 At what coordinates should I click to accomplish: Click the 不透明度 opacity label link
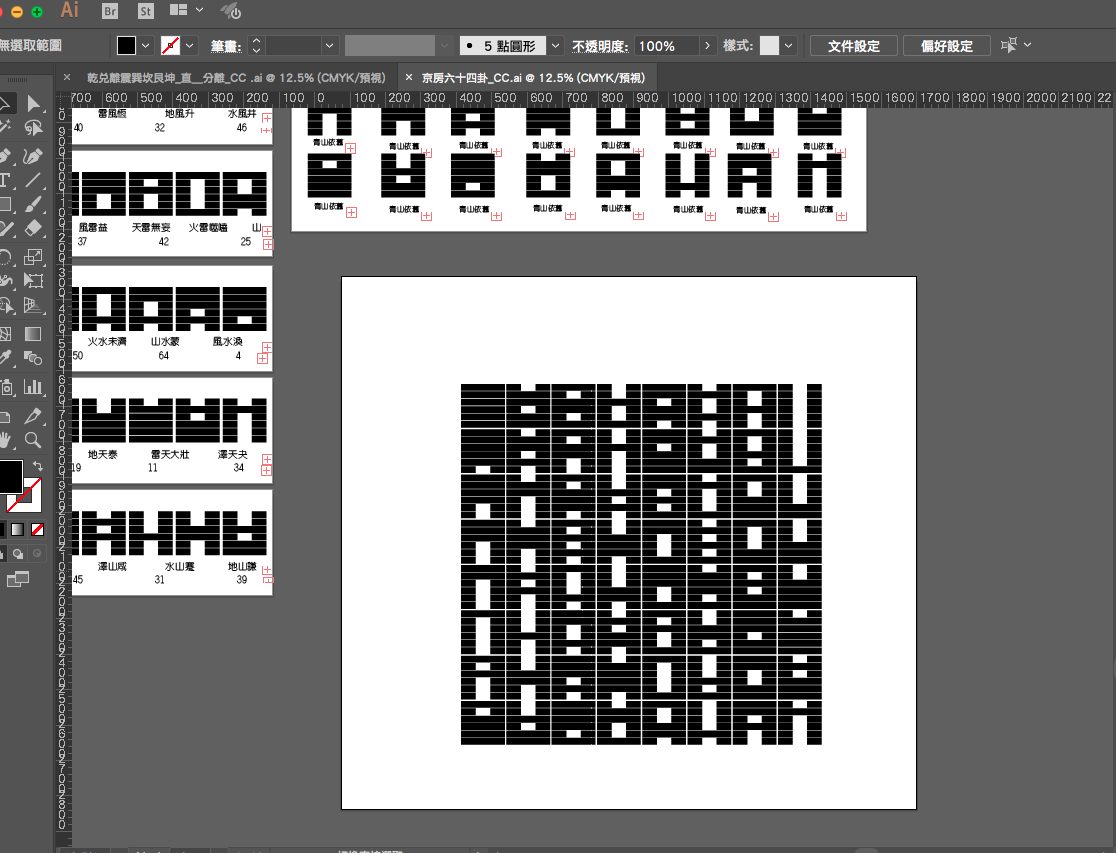click(600, 46)
